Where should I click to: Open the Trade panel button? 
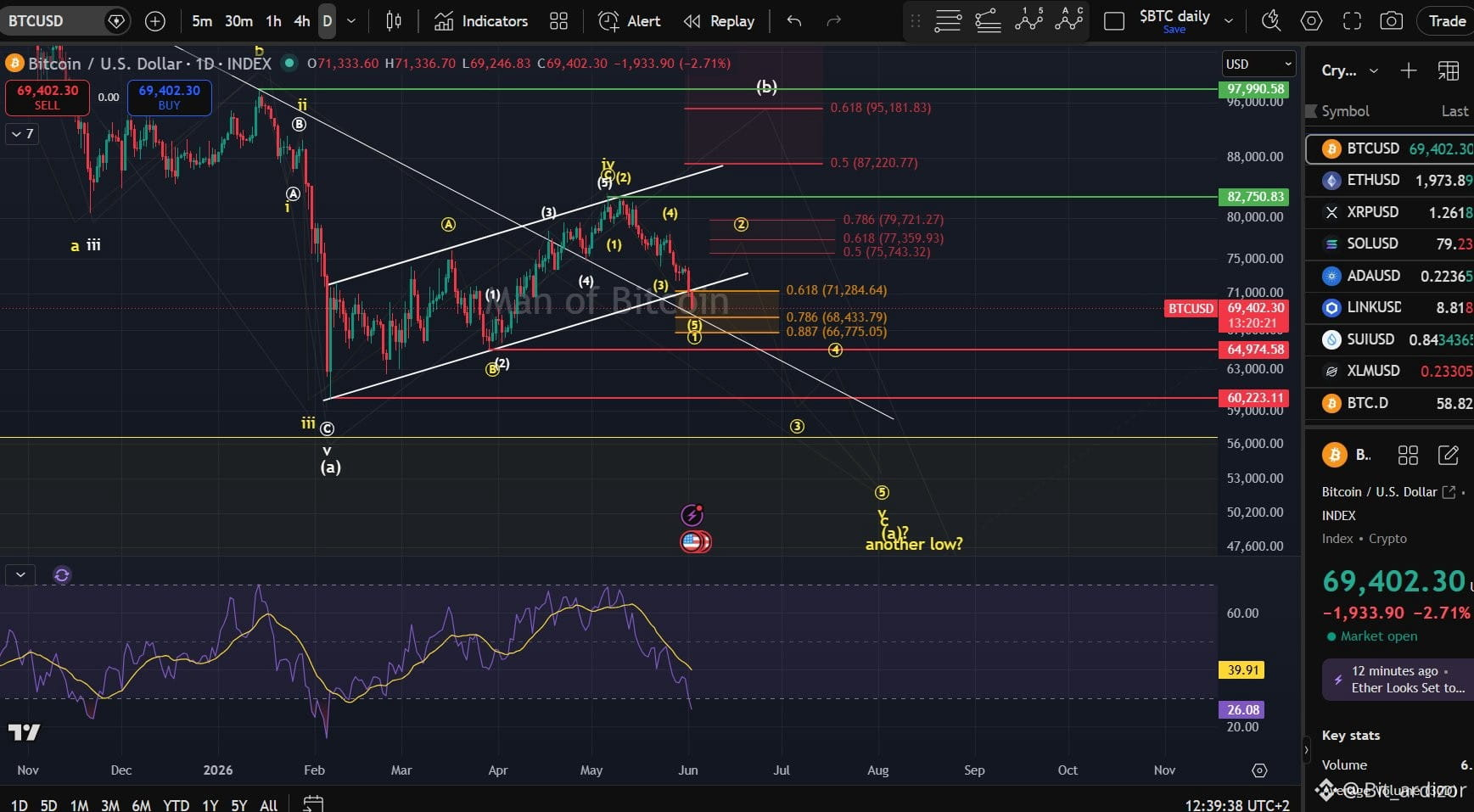[1446, 21]
